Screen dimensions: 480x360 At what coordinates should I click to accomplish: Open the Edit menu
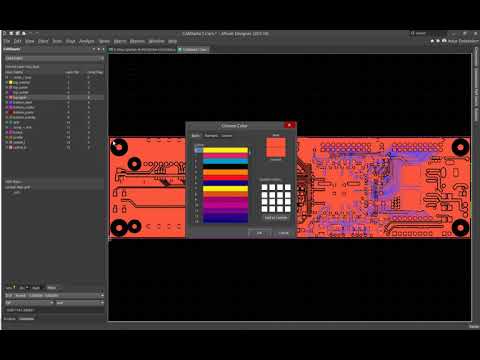tap(17, 41)
